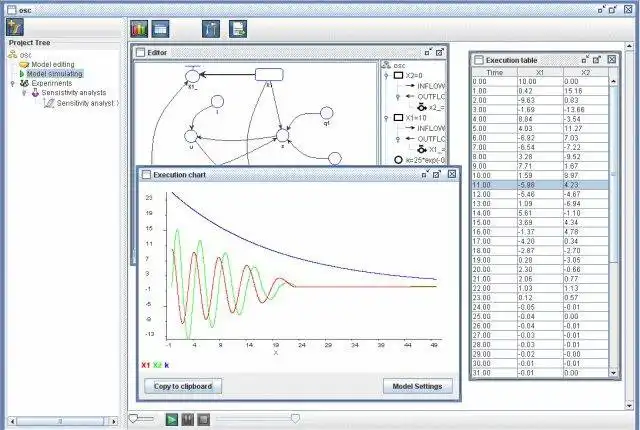This screenshot has height=430, width=640.
Task: Stop the simulation playback
Action: tap(203, 419)
